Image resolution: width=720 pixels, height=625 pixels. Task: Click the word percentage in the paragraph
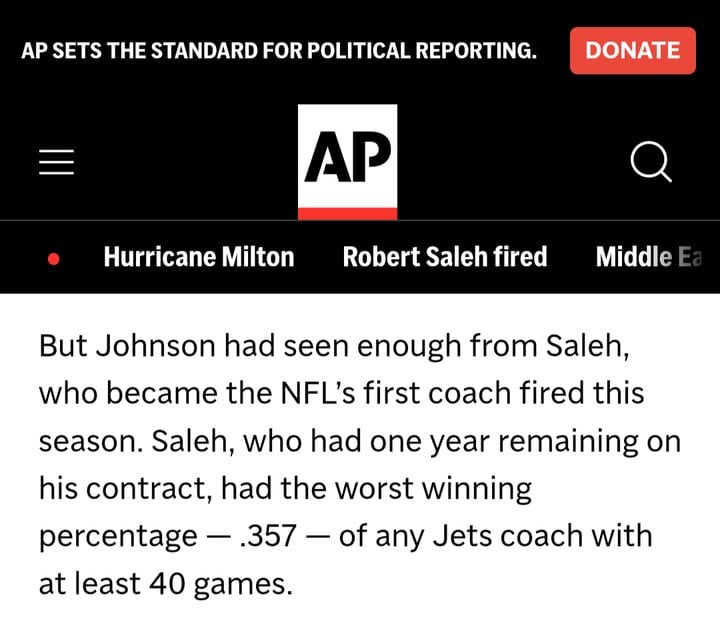(118, 537)
